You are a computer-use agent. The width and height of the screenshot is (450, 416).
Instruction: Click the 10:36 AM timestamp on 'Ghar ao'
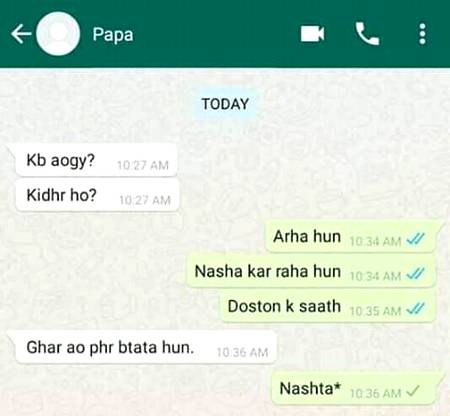[242, 352]
